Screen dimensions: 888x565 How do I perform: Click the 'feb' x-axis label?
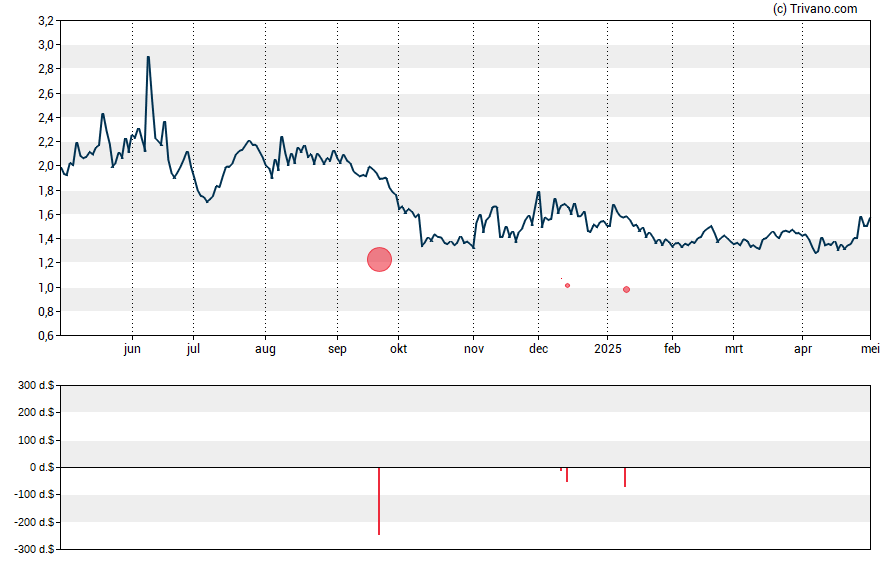coord(672,349)
